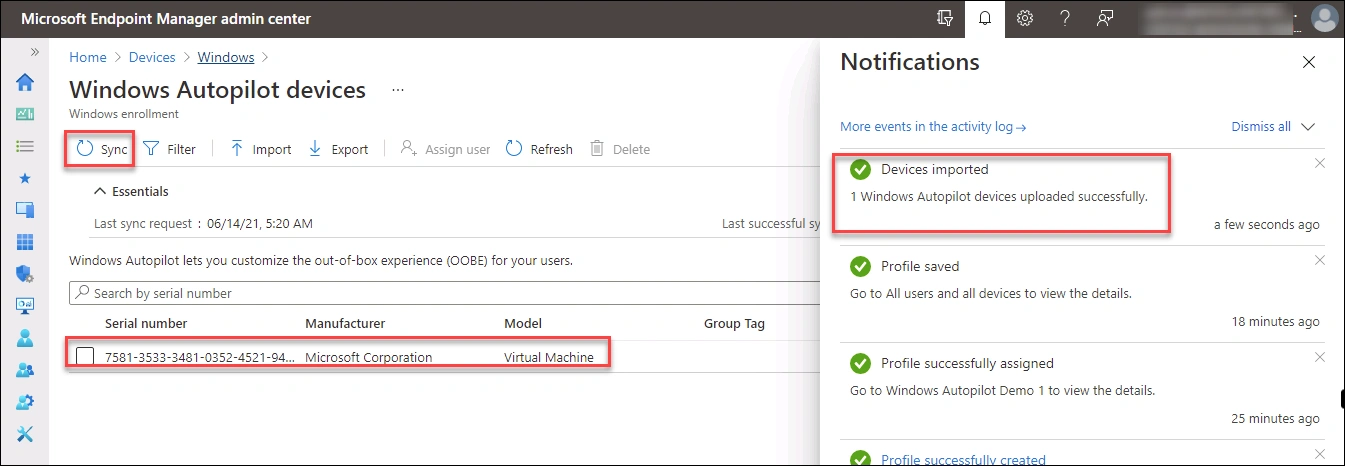1345x466 pixels.
Task: Open the Profile saved notification title
Action: 920,267
